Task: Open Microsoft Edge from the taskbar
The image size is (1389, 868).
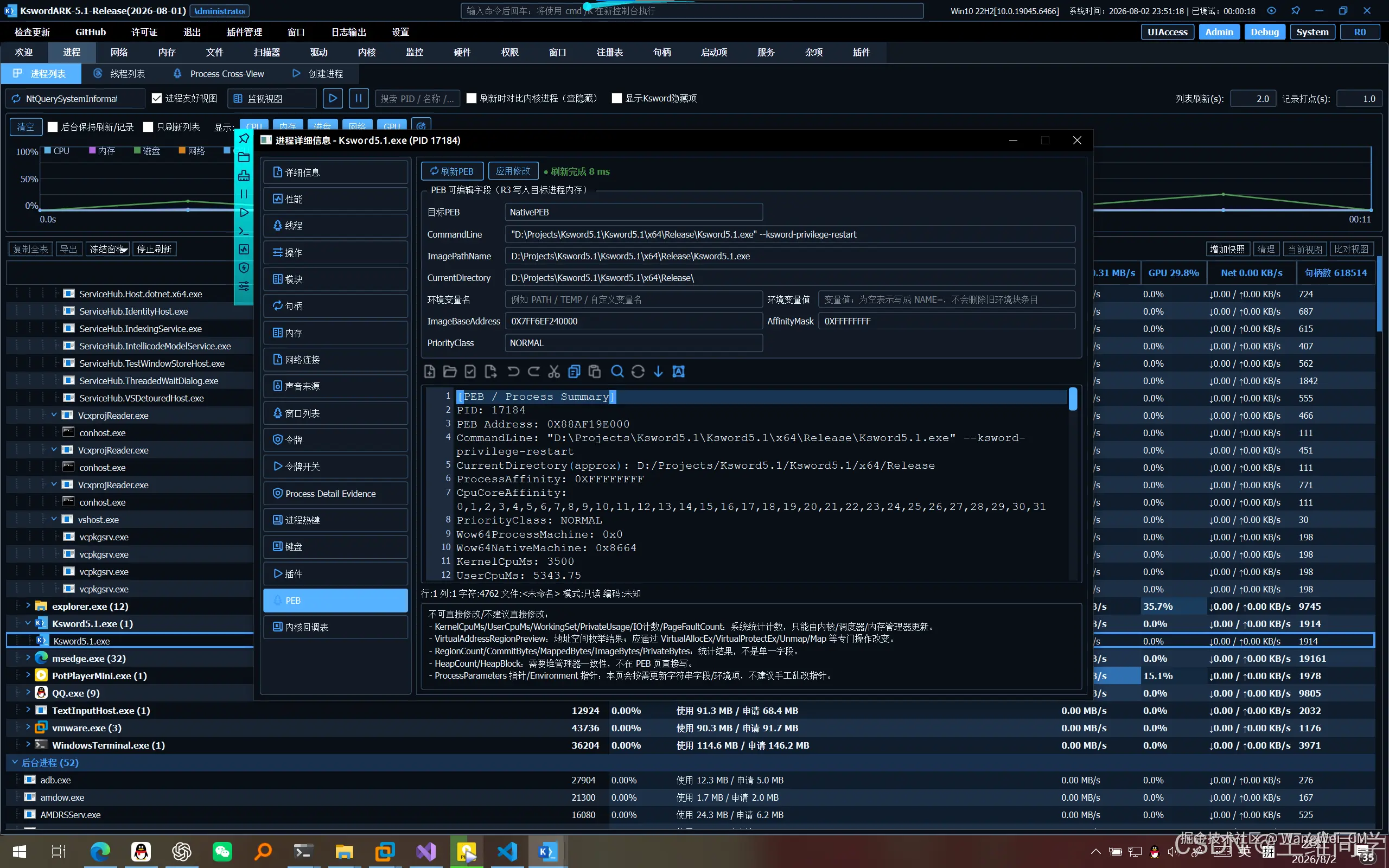Action: (x=100, y=851)
